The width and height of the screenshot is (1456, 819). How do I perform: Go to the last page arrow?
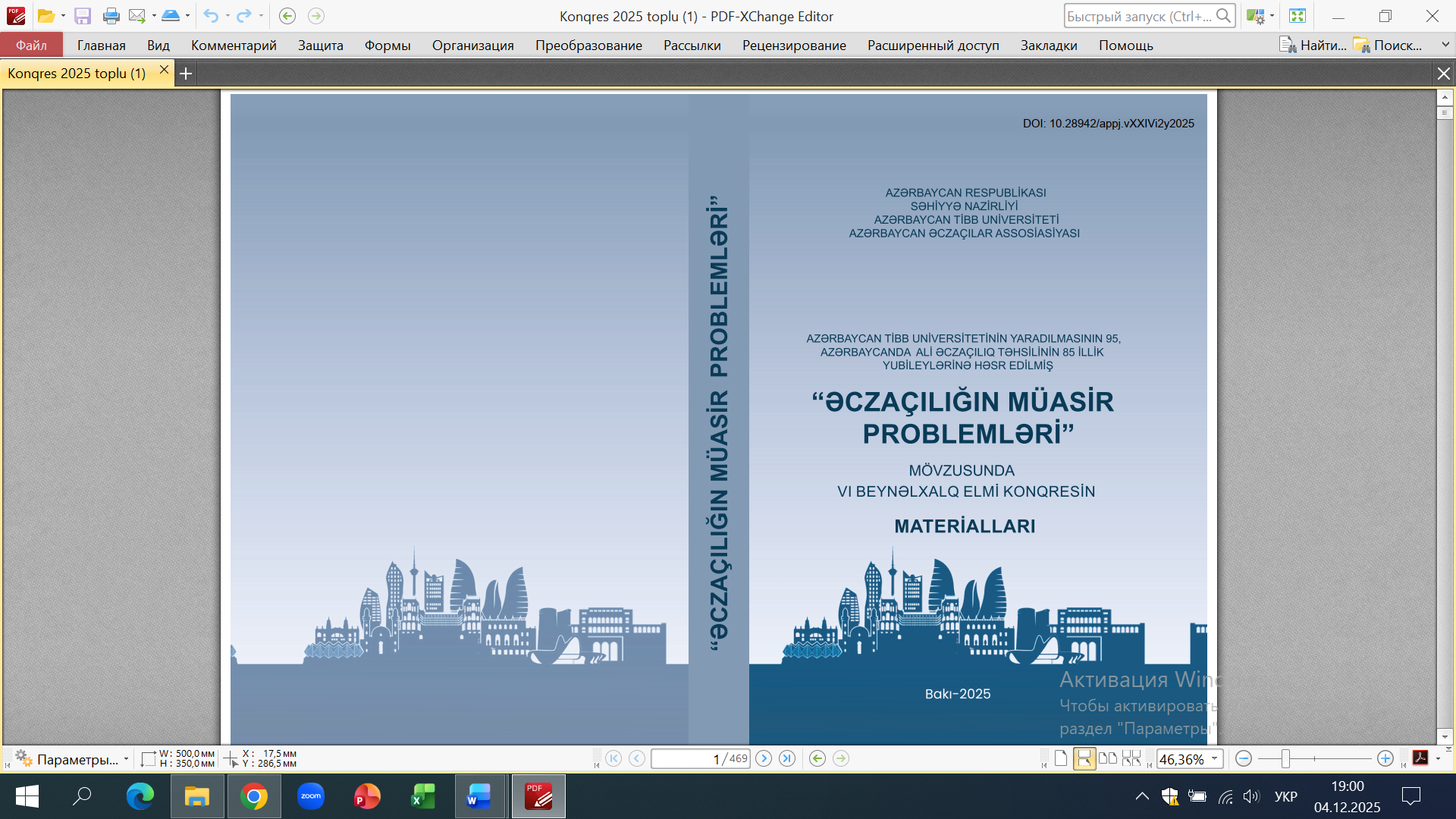[x=787, y=758]
